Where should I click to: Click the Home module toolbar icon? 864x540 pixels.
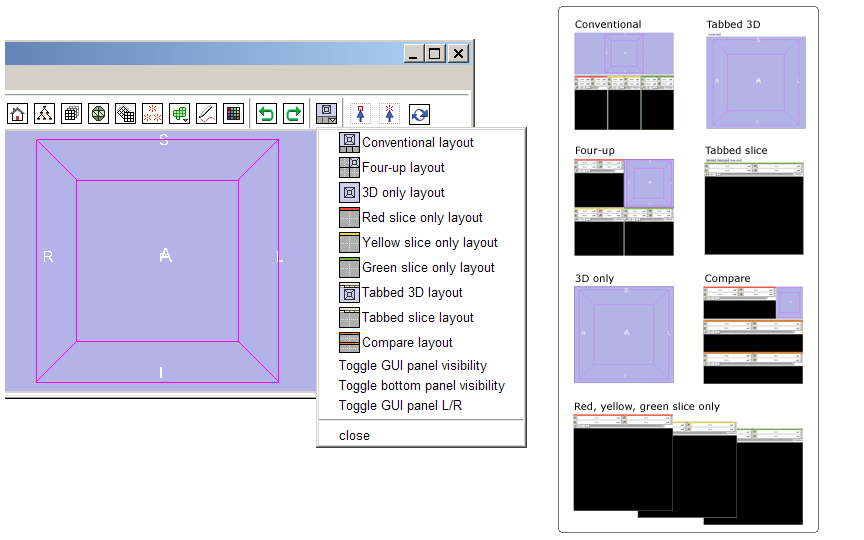click(17, 114)
